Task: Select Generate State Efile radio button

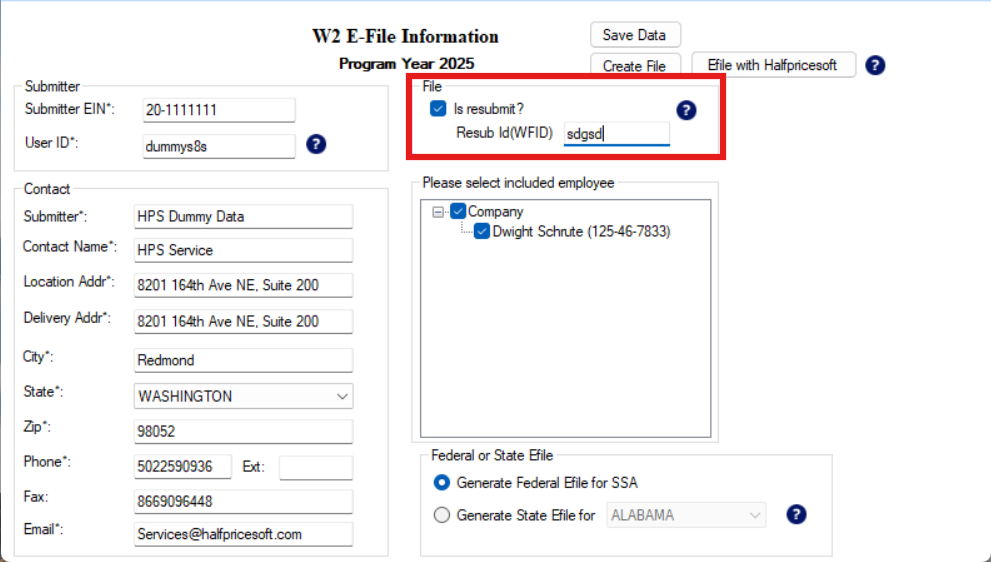Action: coord(441,516)
